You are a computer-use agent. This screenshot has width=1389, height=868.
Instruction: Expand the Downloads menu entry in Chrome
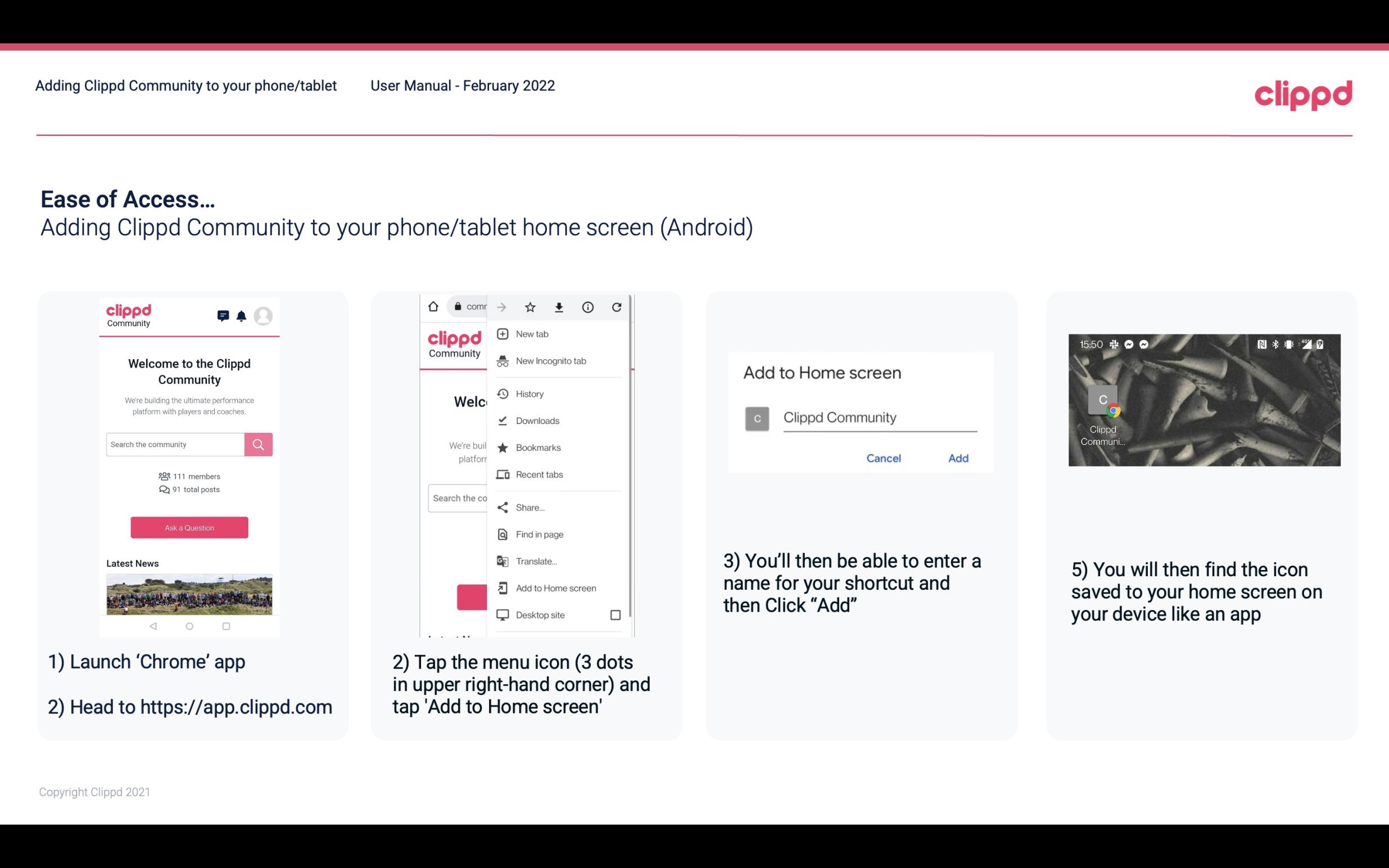coord(537,420)
